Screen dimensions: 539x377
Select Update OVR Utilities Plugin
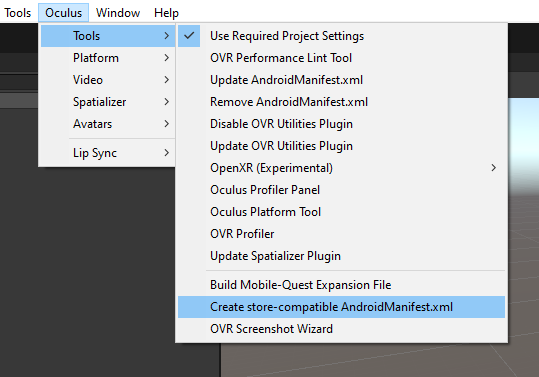point(341,146)
